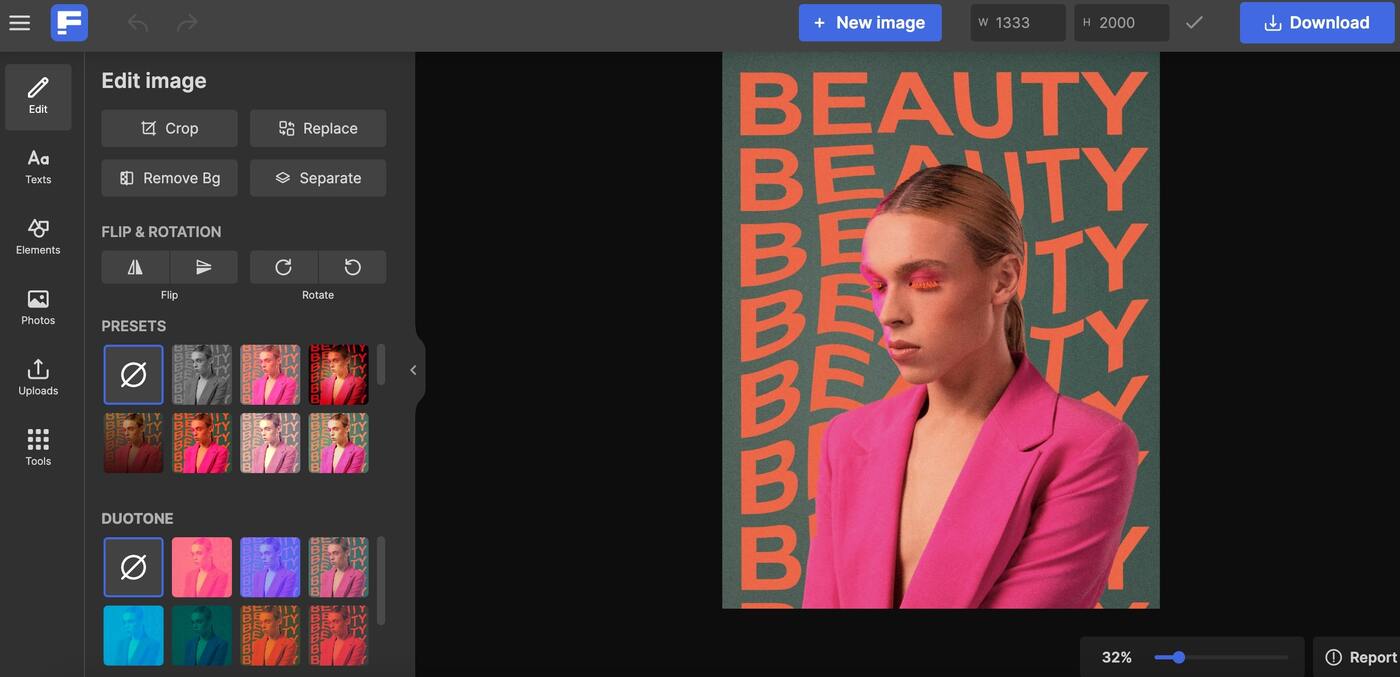
Task: Disable presets by selecting the none option
Action: click(133, 374)
